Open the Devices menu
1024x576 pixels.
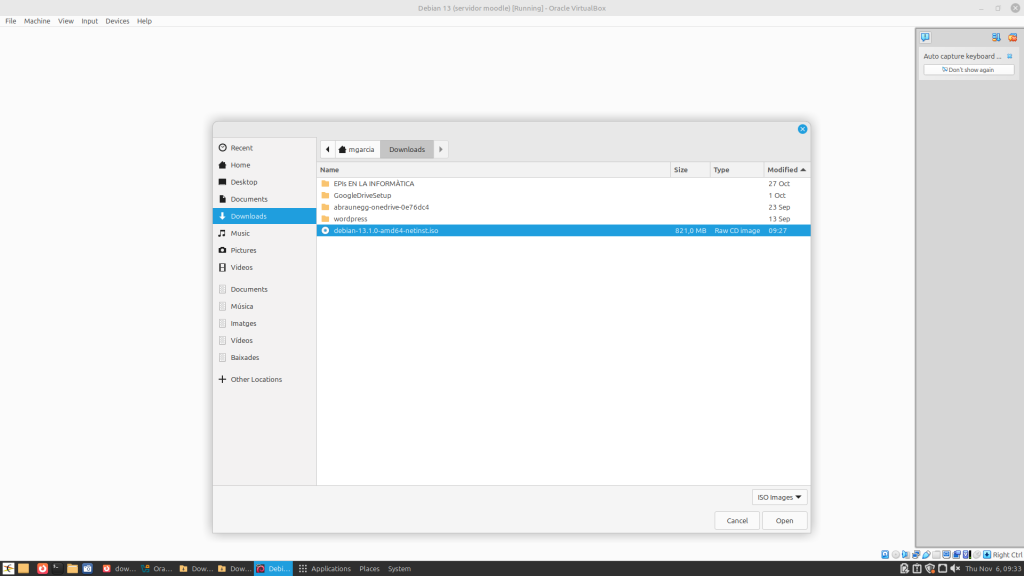click(x=117, y=21)
